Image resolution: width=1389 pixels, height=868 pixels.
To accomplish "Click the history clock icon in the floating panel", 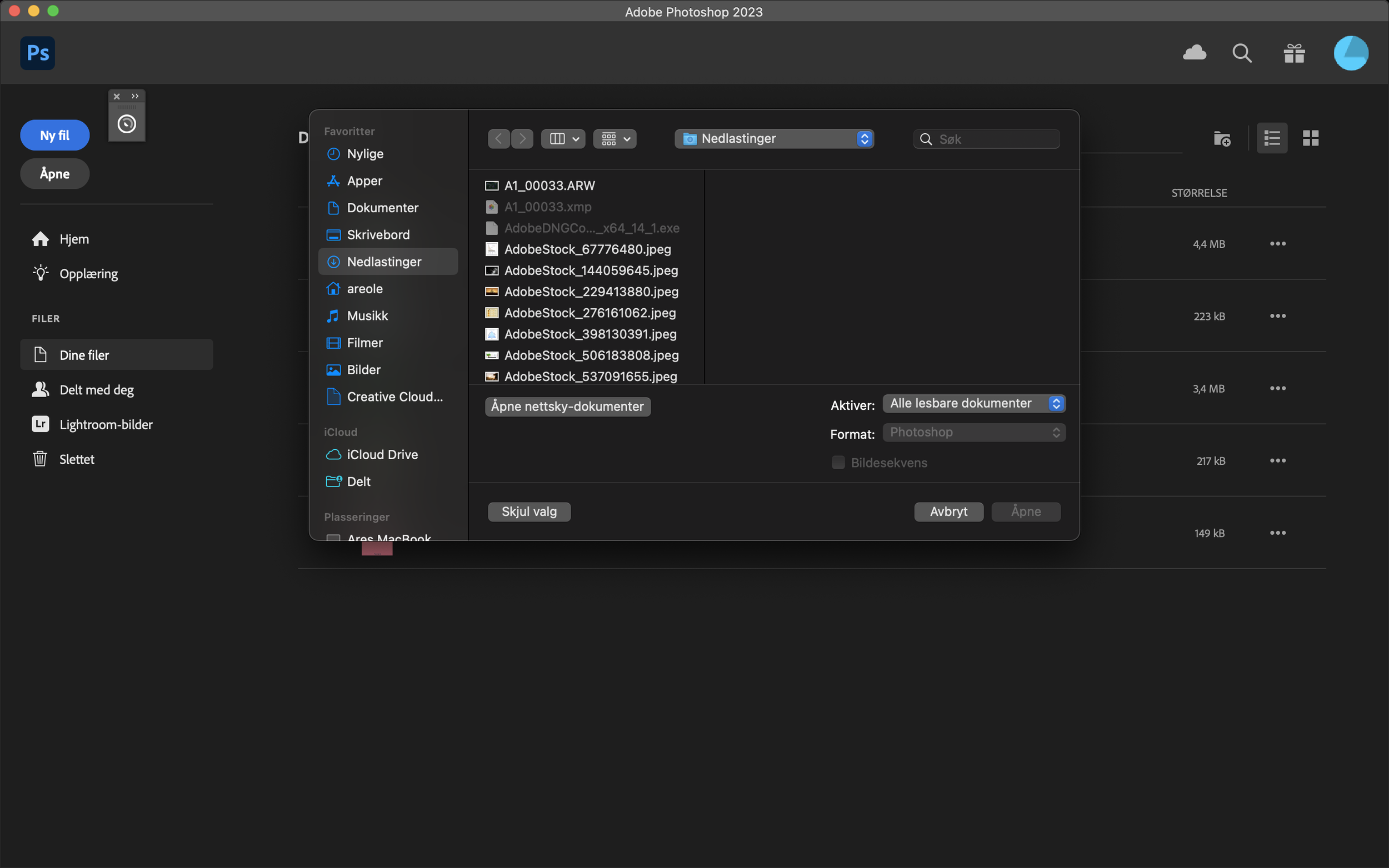I will (x=126, y=123).
